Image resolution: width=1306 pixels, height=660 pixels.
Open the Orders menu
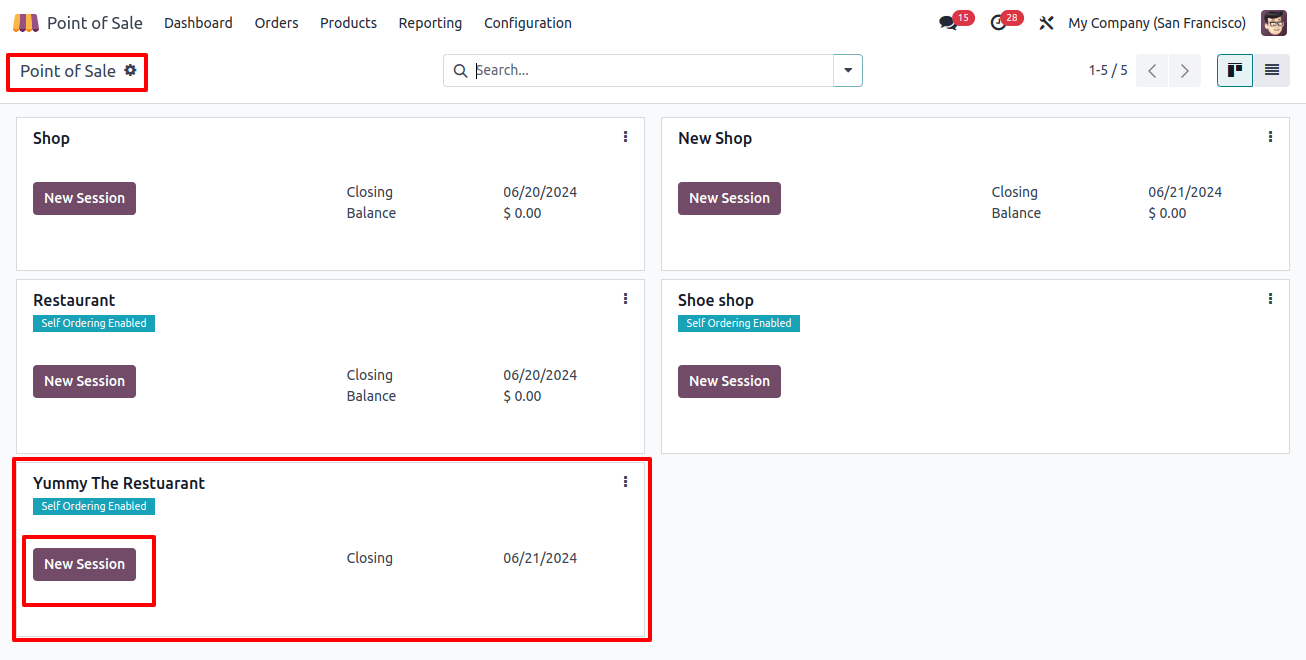click(276, 23)
